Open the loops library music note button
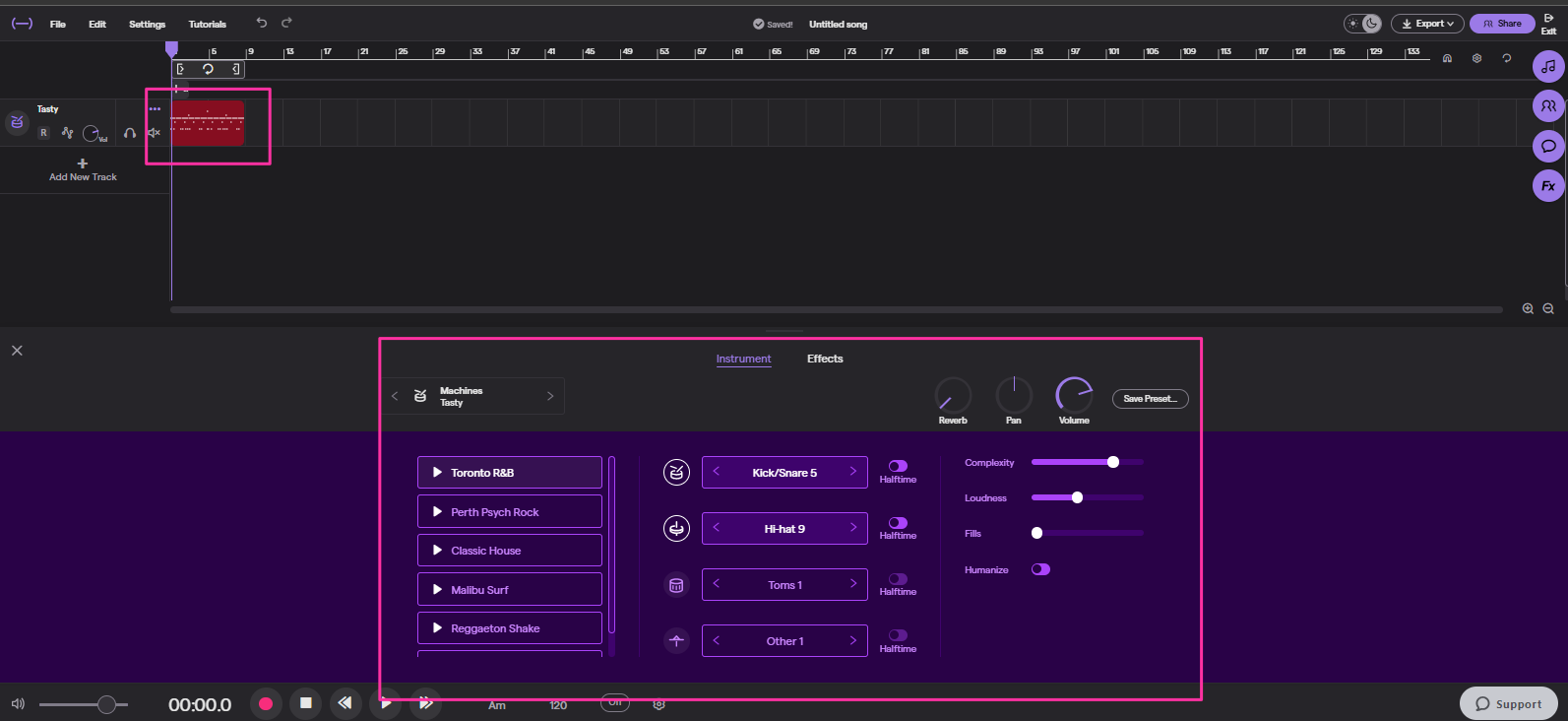 coord(1548,67)
